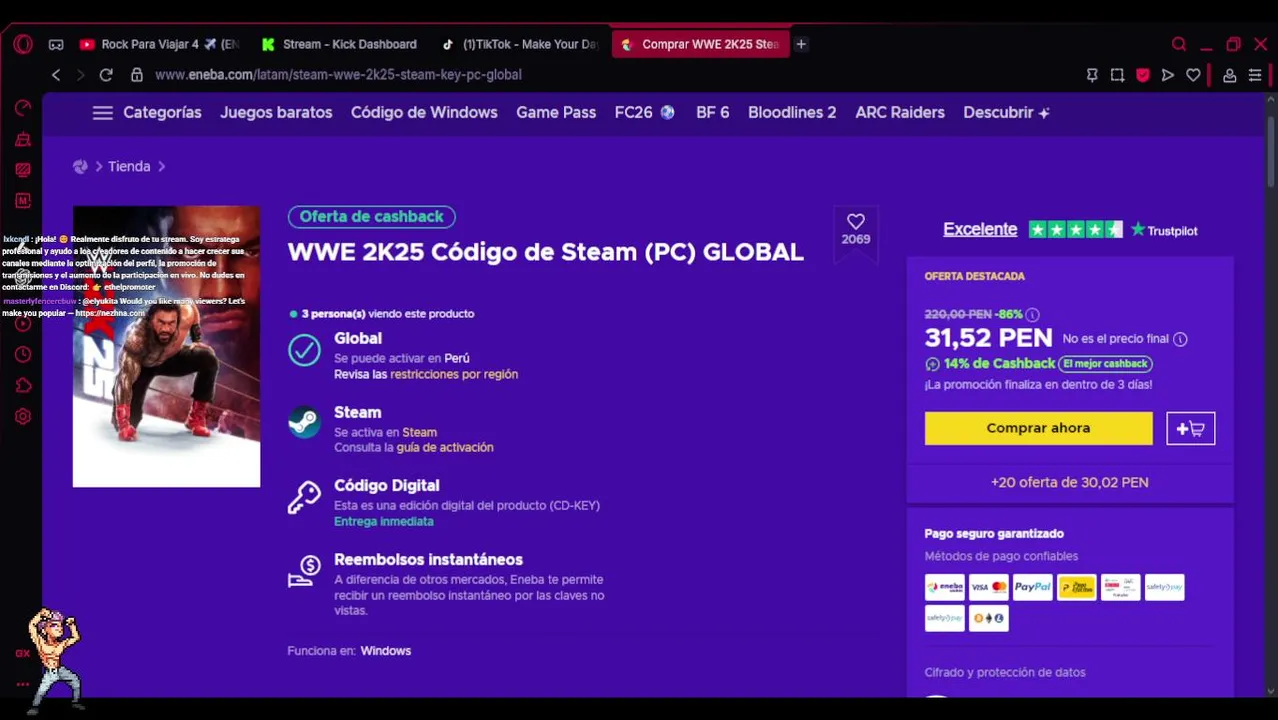Add product to cart with cart icon

1190,429
